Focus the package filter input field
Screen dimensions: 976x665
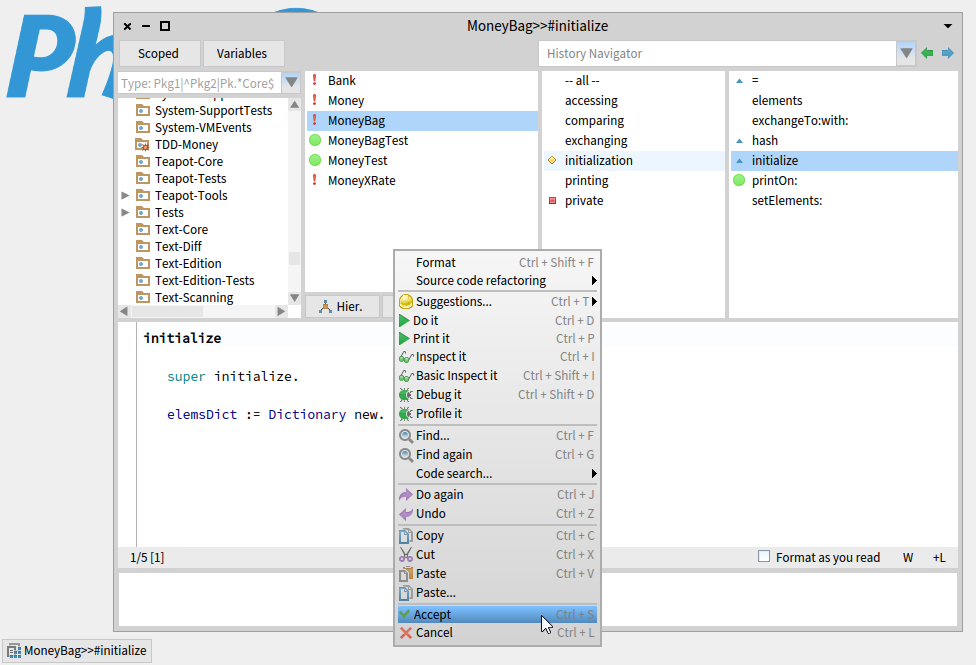pyautogui.click(x=199, y=83)
